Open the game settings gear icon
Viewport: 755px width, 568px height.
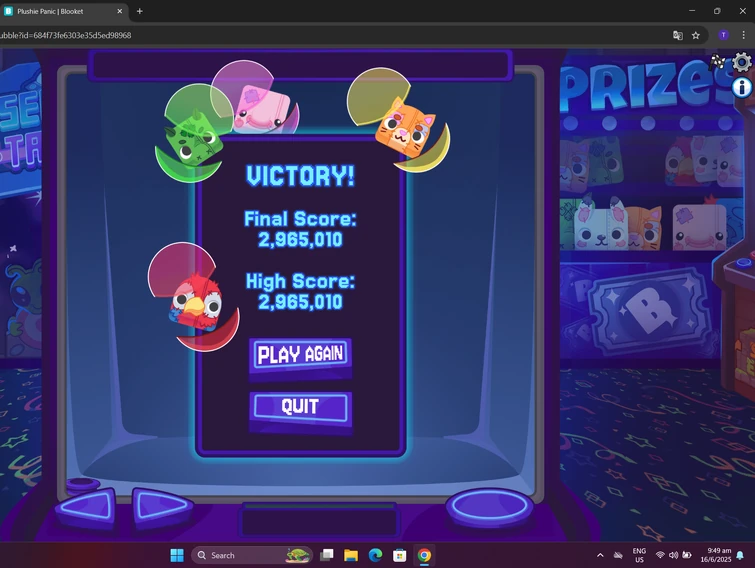[742, 63]
